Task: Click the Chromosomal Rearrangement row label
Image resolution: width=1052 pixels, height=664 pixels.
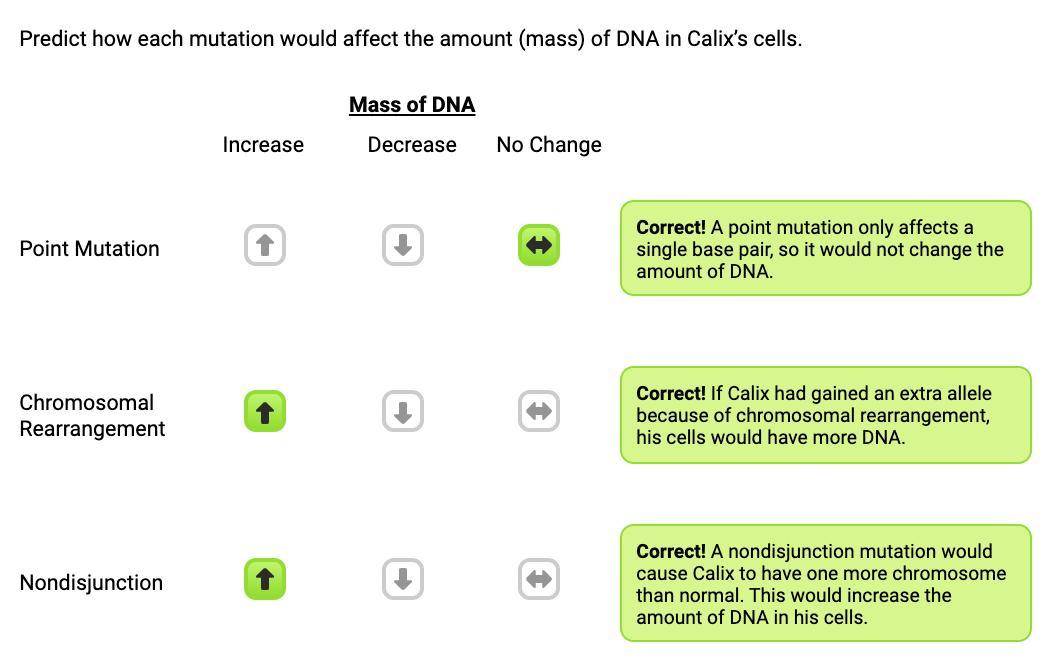Action: 92,415
